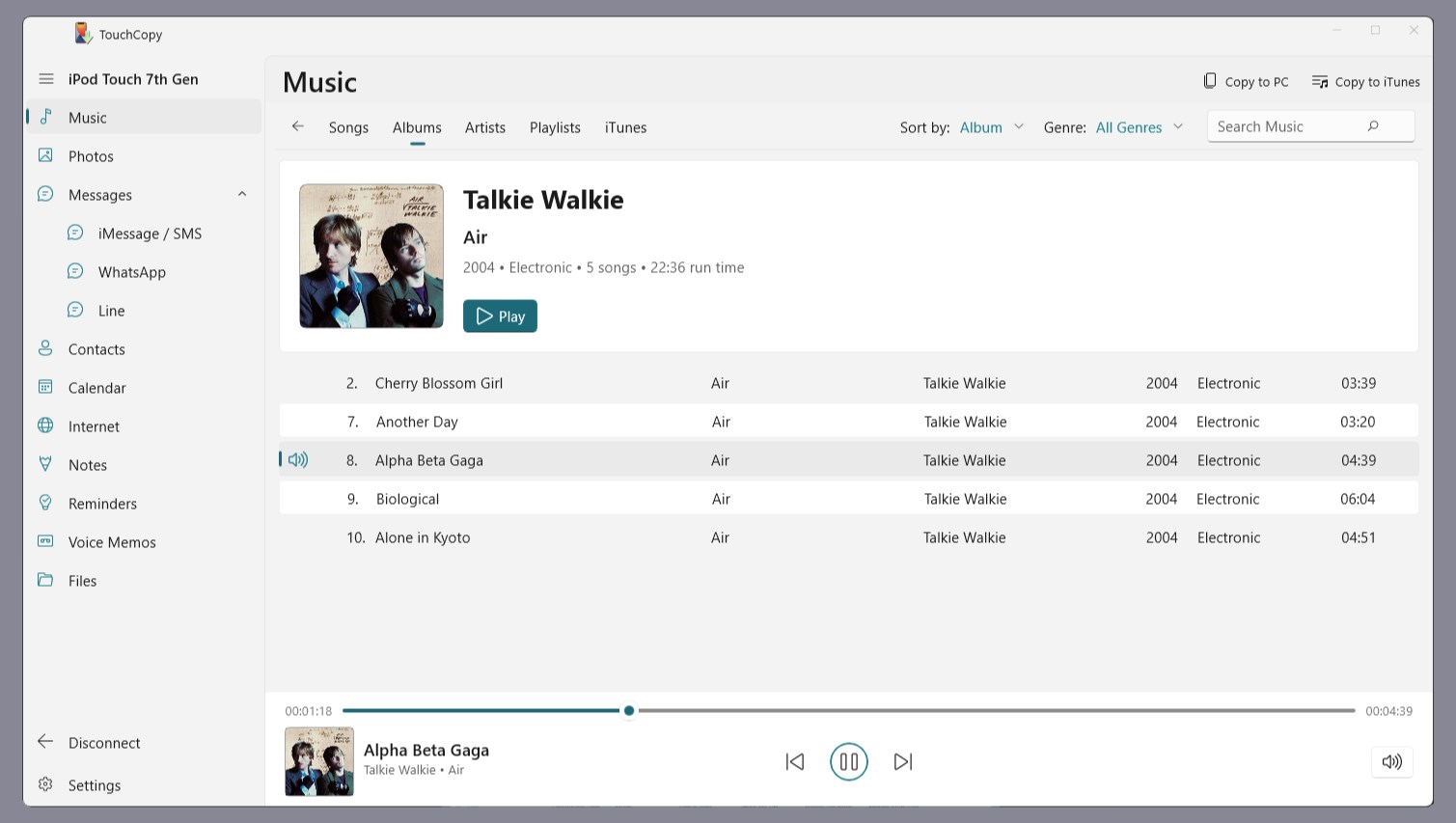Click the Calendar grid icon
The height and width of the screenshot is (823, 1456).
45,387
